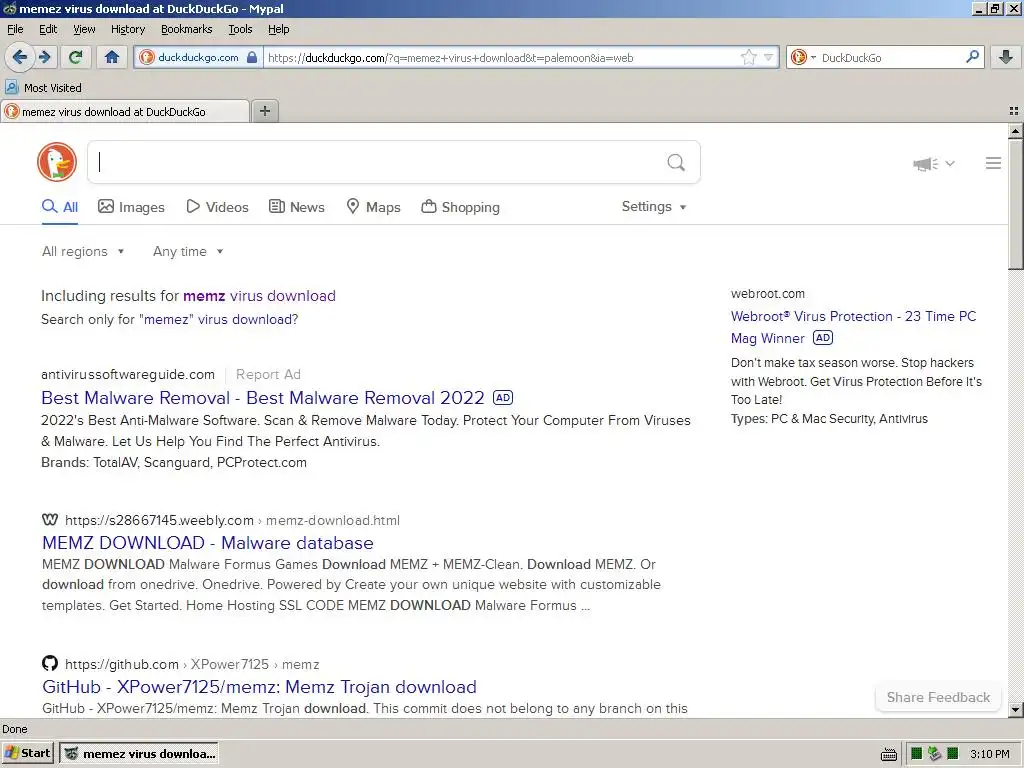Open Best Malware Removal 2022 ad link
This screenshot has height=768, width=1024.
(x=263, y=398)
